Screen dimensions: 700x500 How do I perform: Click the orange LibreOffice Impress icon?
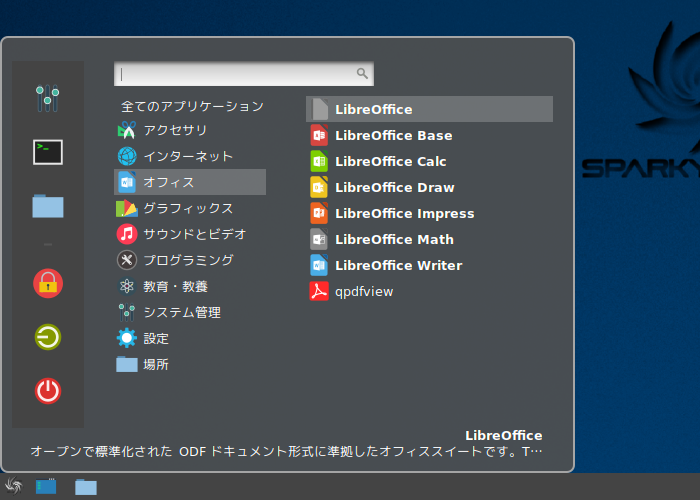(x=319, y=213)
